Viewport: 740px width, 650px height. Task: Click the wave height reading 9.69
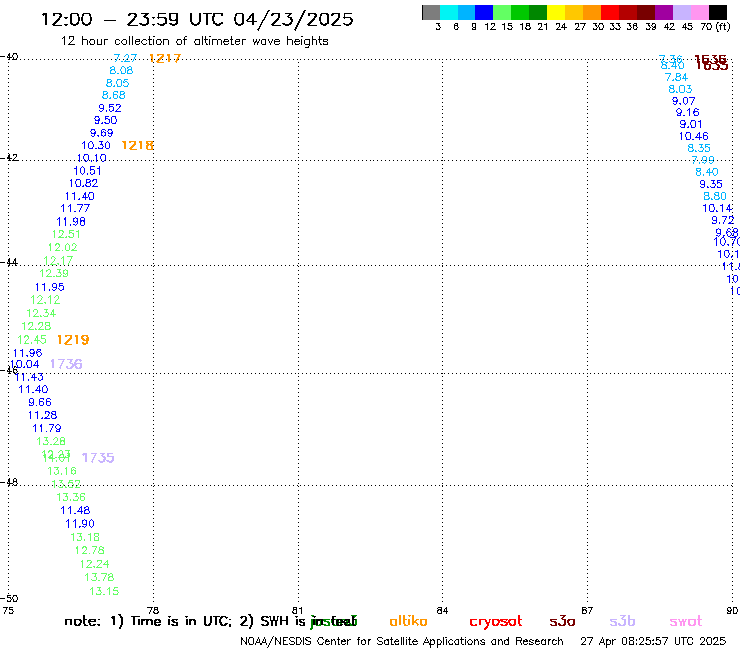(102, 133)
